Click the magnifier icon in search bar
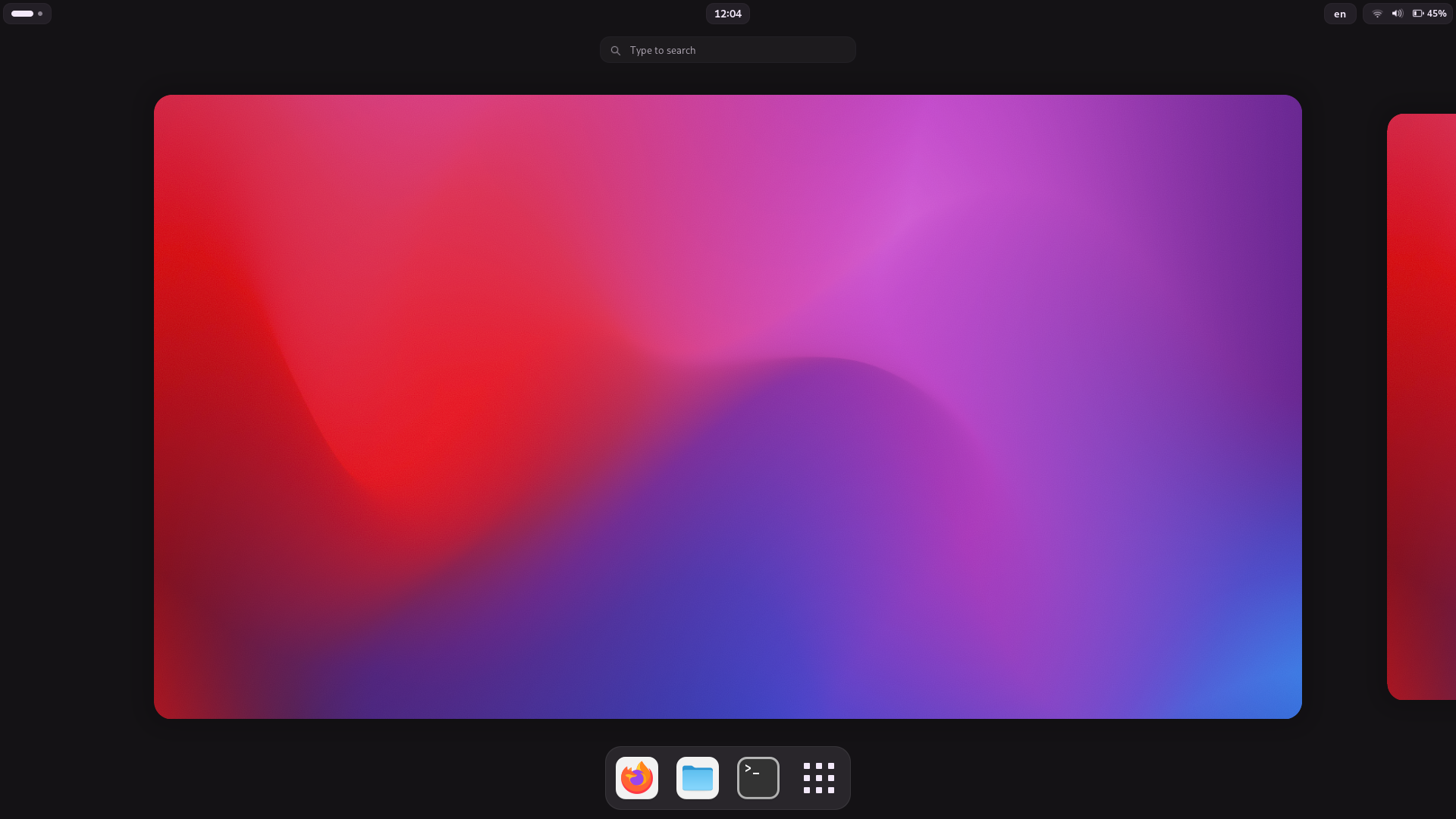 click(616, 51)
